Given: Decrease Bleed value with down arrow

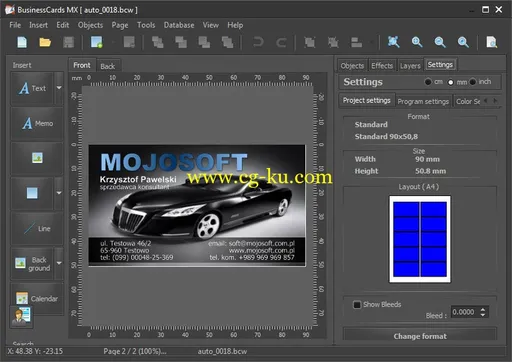Looking at the screenshot, I should click(x=483, y=315).
